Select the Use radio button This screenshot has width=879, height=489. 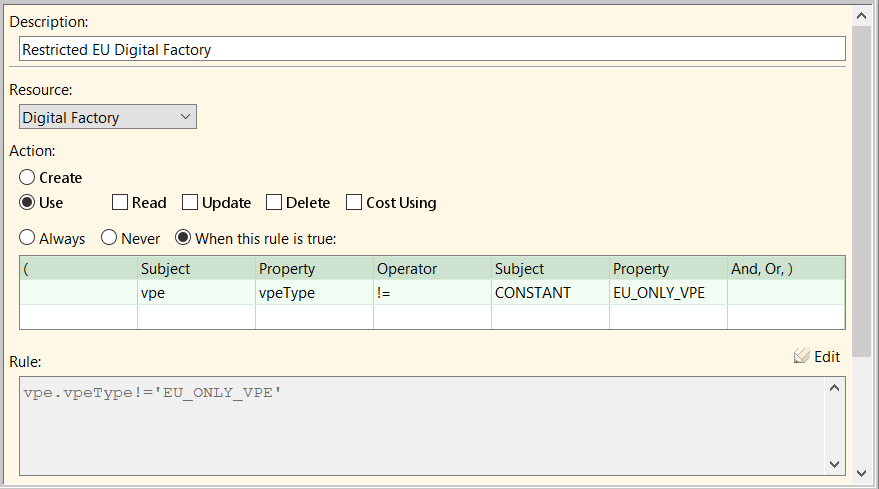pos(28,203)
